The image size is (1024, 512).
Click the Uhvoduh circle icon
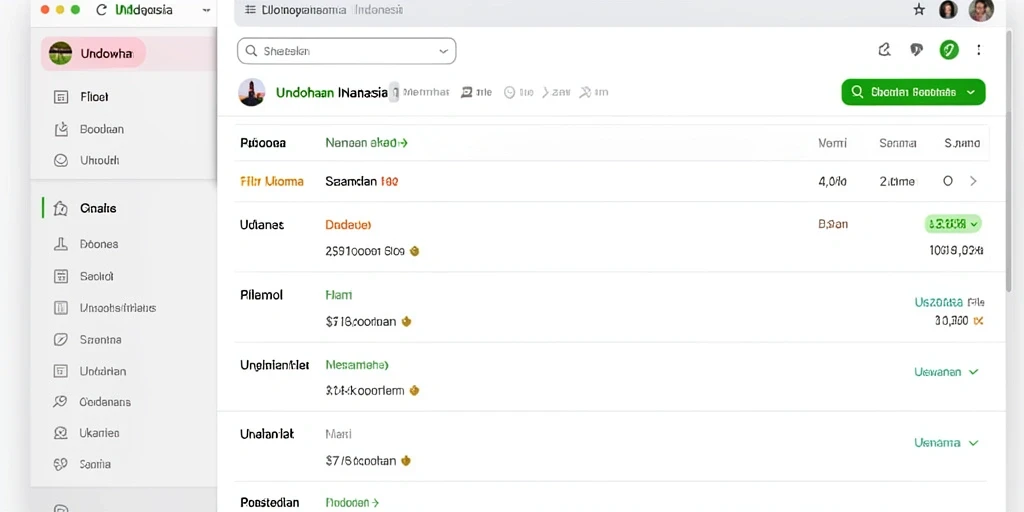(61, 160)
